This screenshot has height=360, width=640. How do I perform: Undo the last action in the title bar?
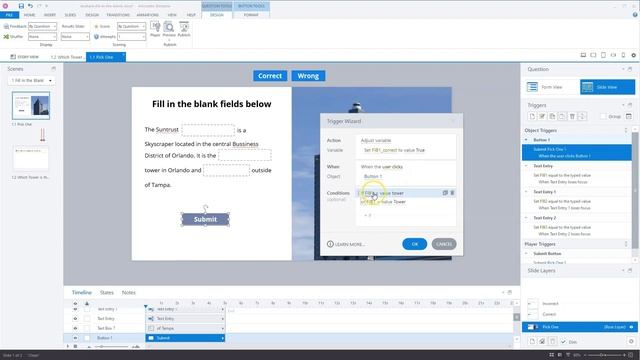click(x=30, y=6)
